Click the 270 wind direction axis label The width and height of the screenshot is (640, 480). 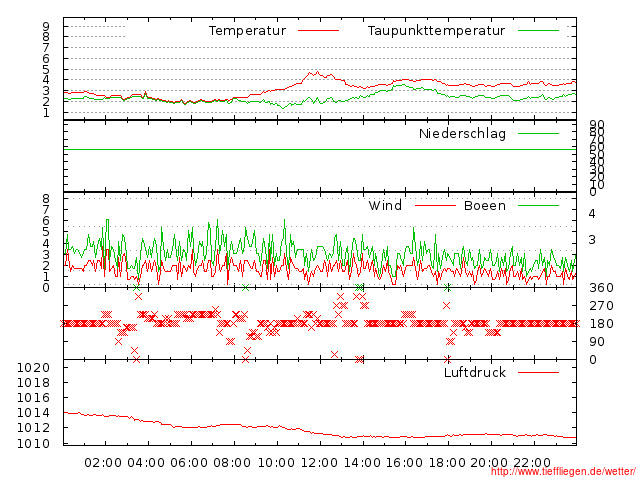602,306
